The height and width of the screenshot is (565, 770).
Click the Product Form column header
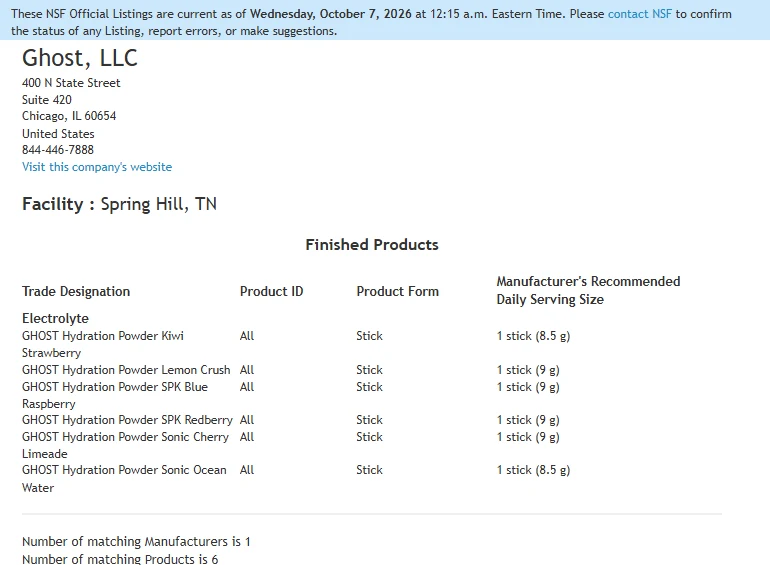point(397,292)
